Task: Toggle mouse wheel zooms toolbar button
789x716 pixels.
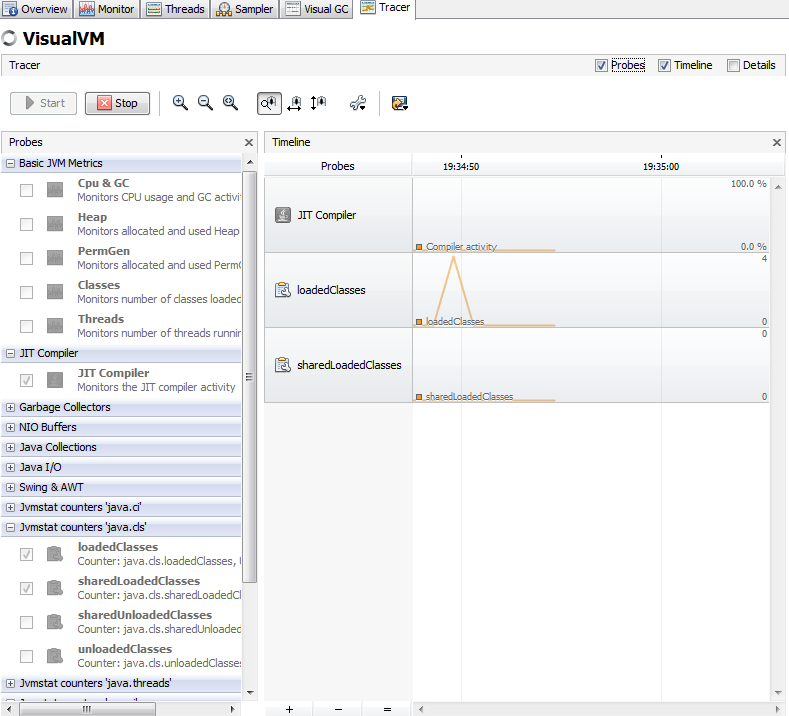Action: pos(269,103)
